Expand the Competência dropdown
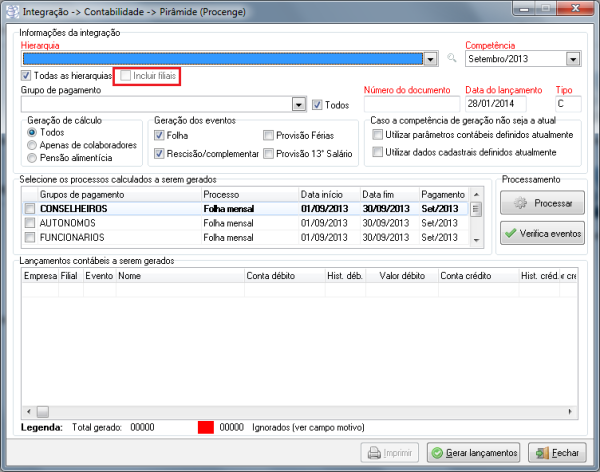600x472 pixels. (572, 59)
